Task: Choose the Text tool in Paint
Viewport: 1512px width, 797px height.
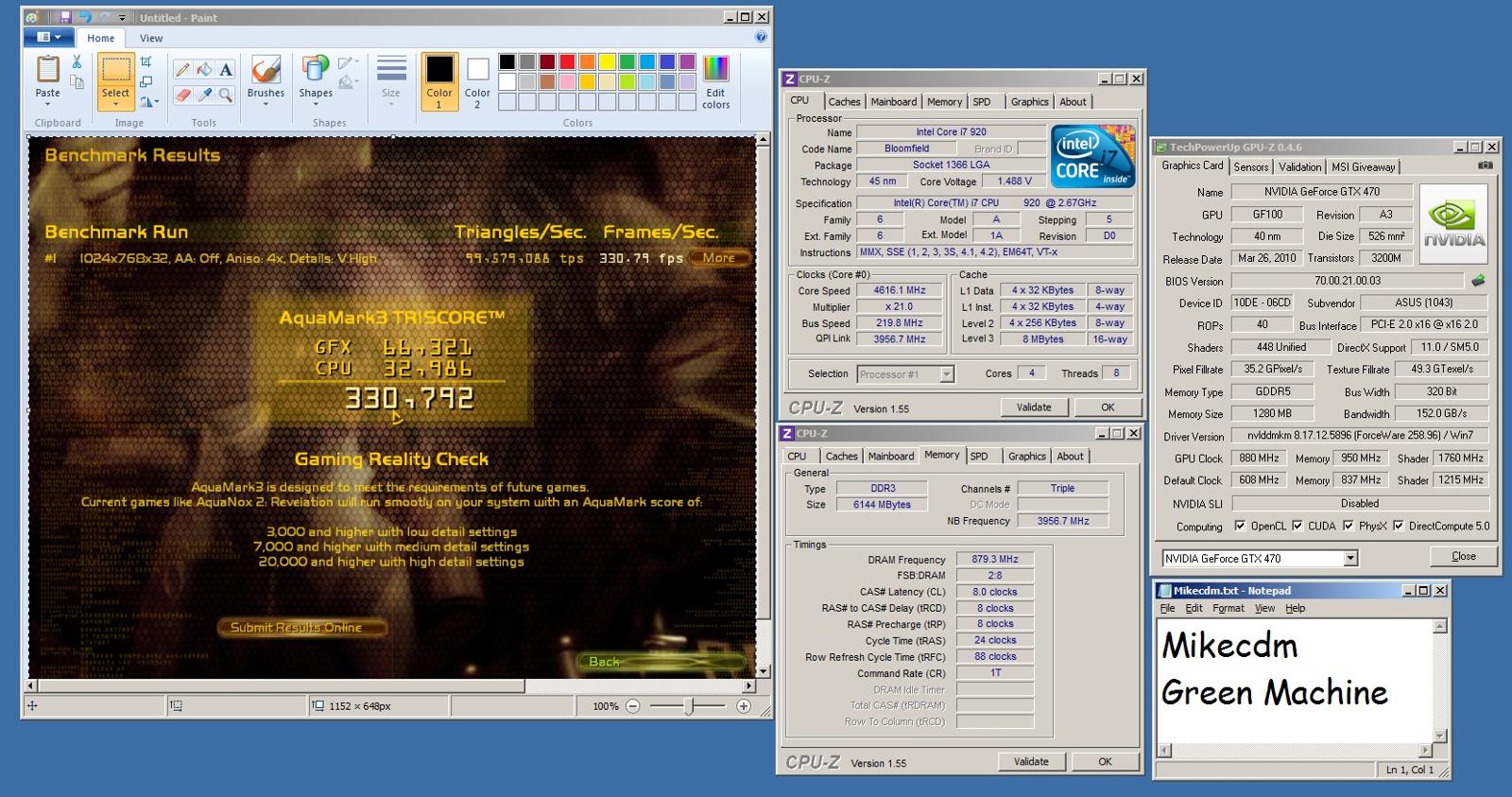Action: (x=226, y=69)
